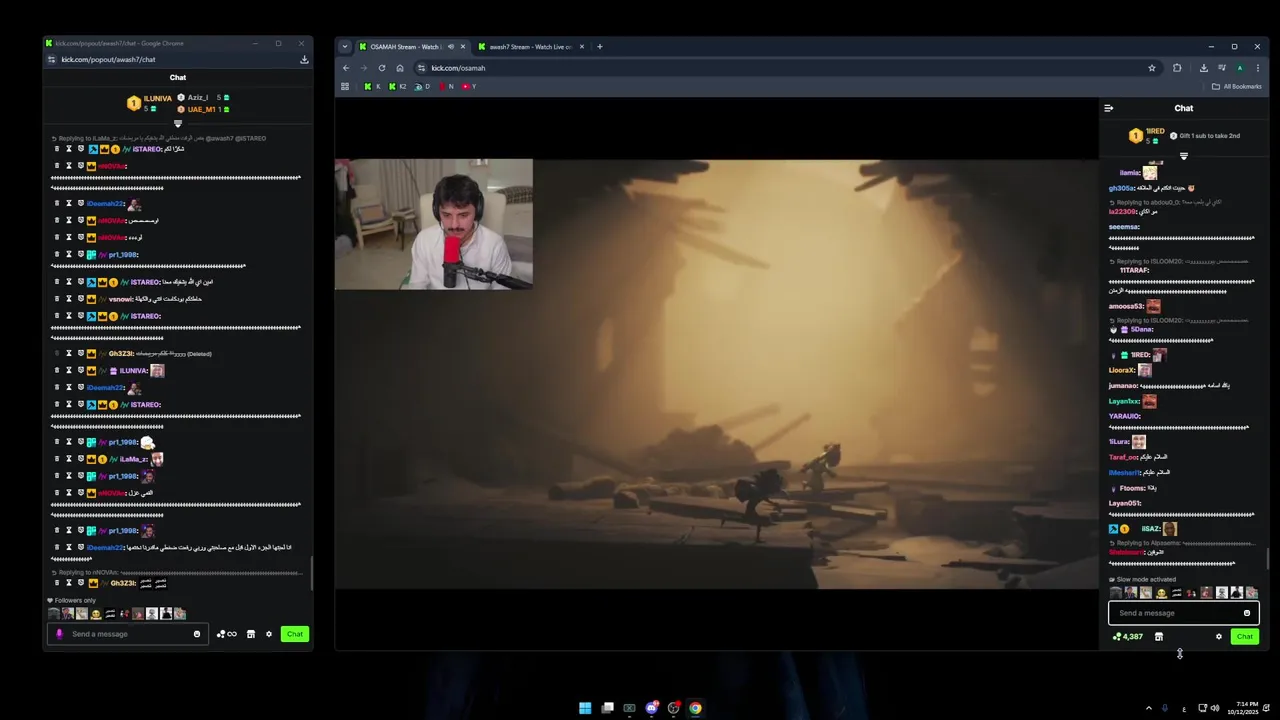This screenshot has width=1280, height=720.
Task: Click green Chat button in popout chat
Action: pyautogui.click(x=295, y=634)
